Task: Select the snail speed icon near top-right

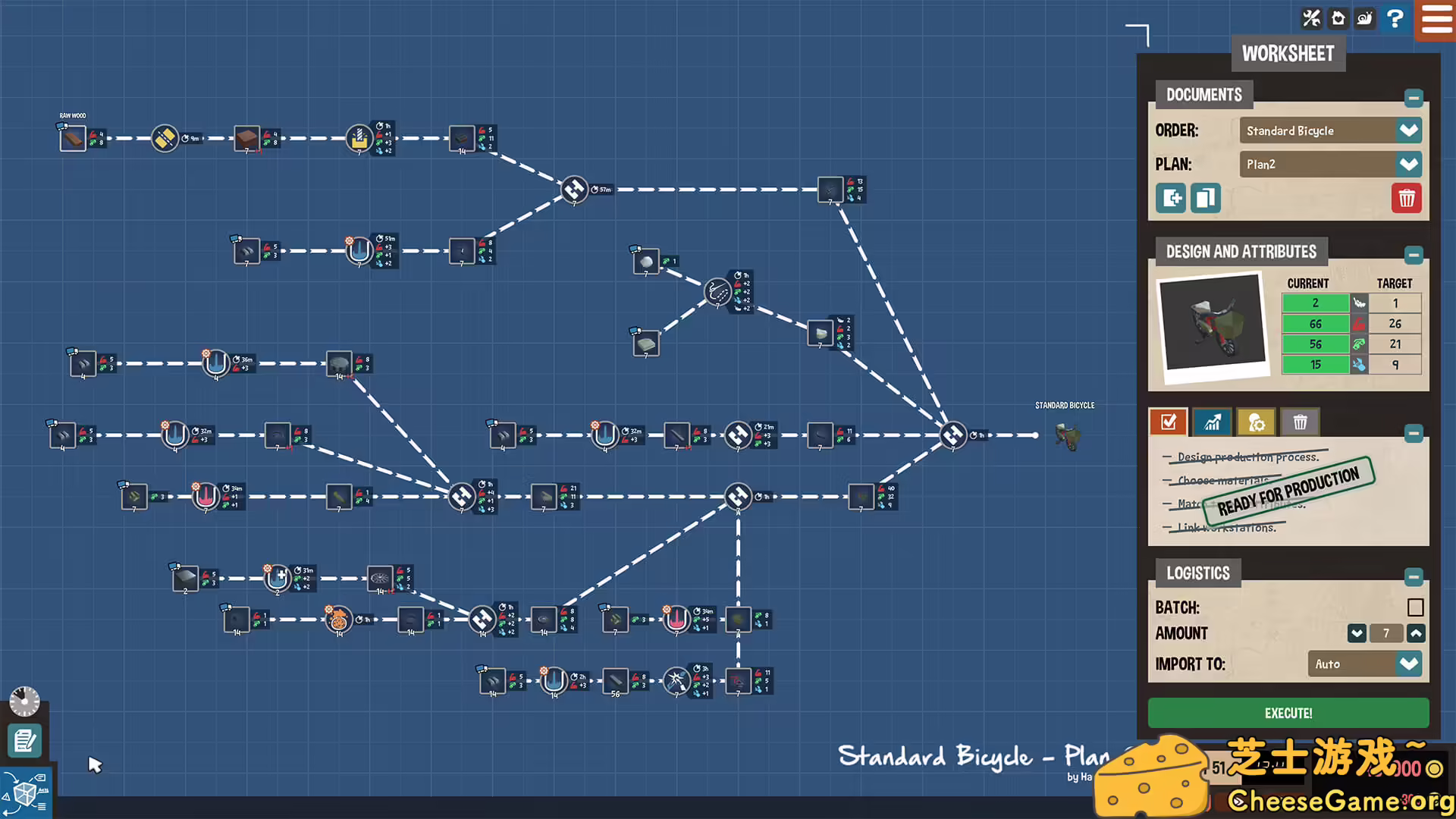Action: click(1366, 18)
